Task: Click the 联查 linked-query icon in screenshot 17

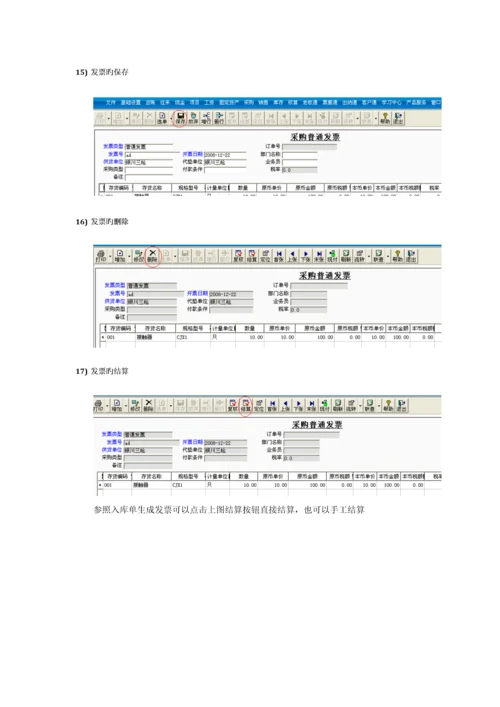Action: click(x=369, y=405)
